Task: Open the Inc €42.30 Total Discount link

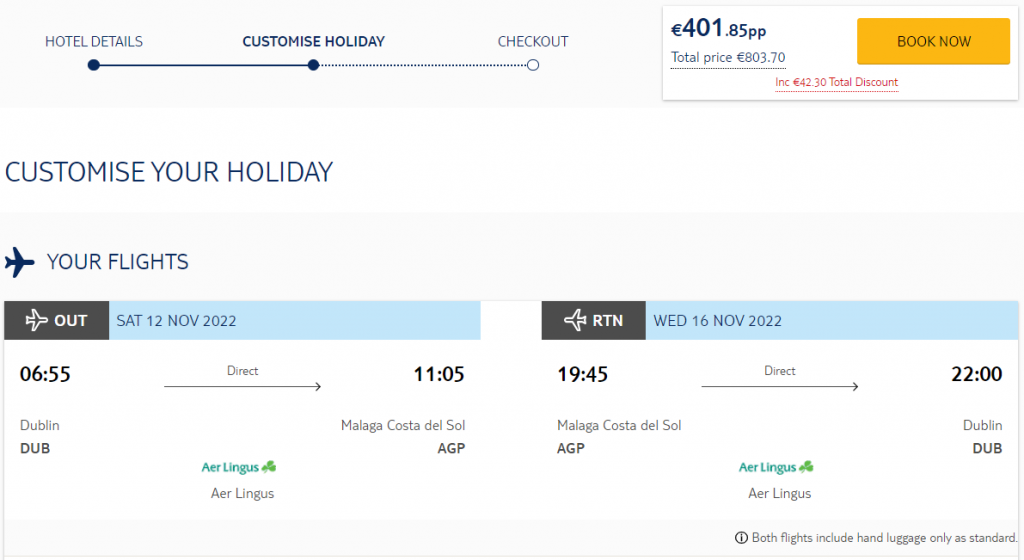Action: tap(837, 82)
